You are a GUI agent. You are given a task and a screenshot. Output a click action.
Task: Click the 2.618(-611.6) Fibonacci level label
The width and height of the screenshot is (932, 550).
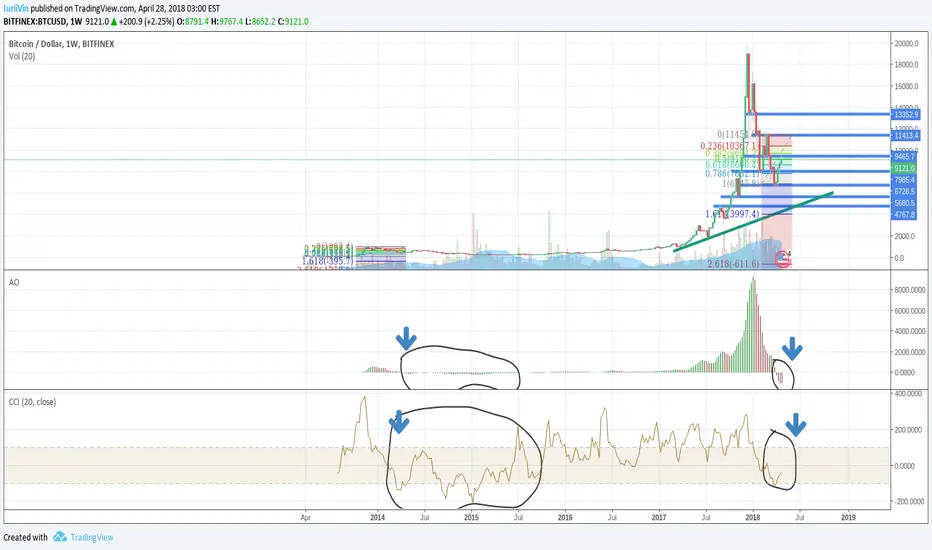733,263
